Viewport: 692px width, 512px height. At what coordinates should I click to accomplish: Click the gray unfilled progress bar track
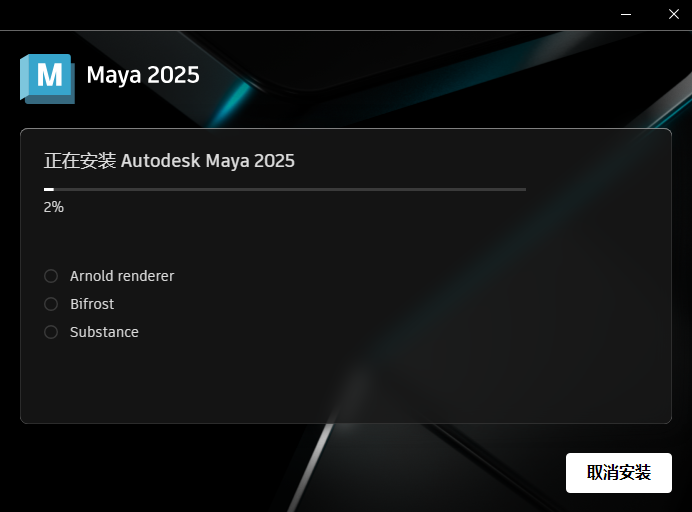tap(290, 189)
